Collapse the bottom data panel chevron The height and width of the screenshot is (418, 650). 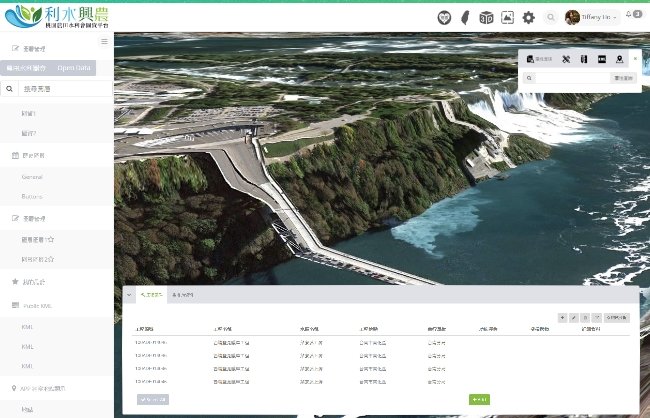(129, 295)
